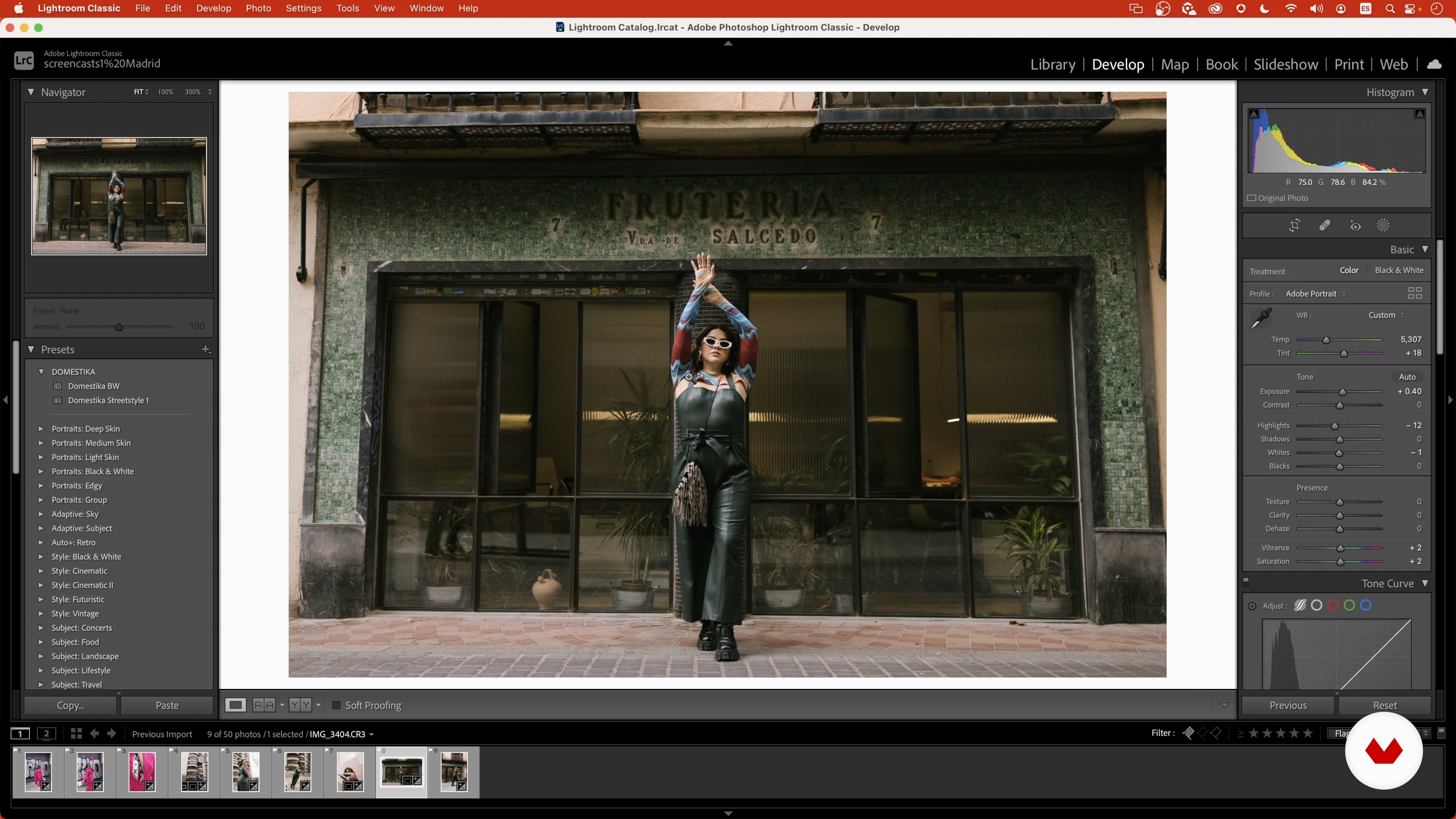The width and height of the screenshot is (1456, 819).
Task: Open the Profile Browser grid icon
Action: tap(1414, 293)
